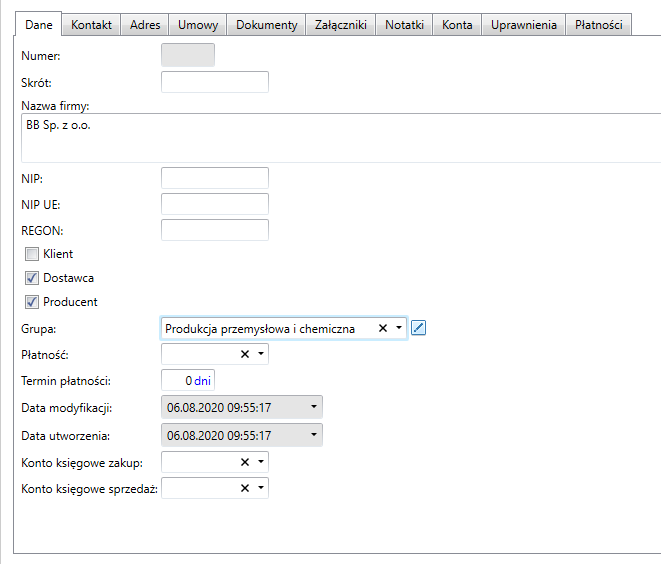Viewport: 670px width, 564px height.
Task: Expand Data utworzenia date dropdown
Action: coord(315,435)
